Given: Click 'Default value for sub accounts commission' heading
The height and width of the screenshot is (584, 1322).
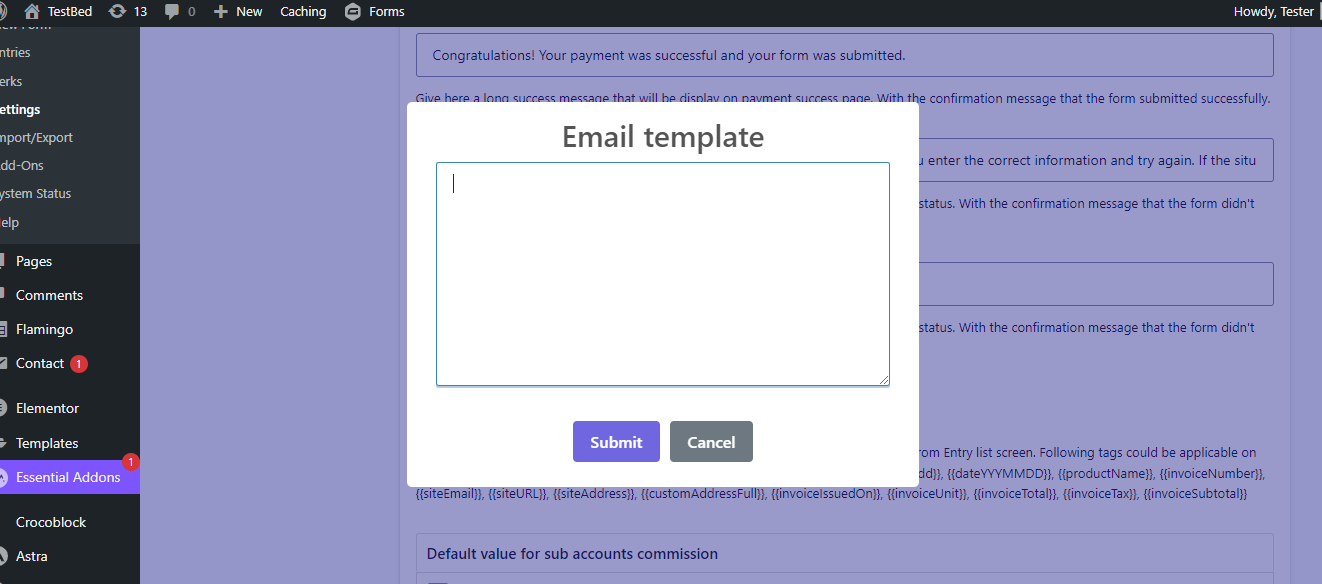Looking at the screenshot, I should (572, 553).
